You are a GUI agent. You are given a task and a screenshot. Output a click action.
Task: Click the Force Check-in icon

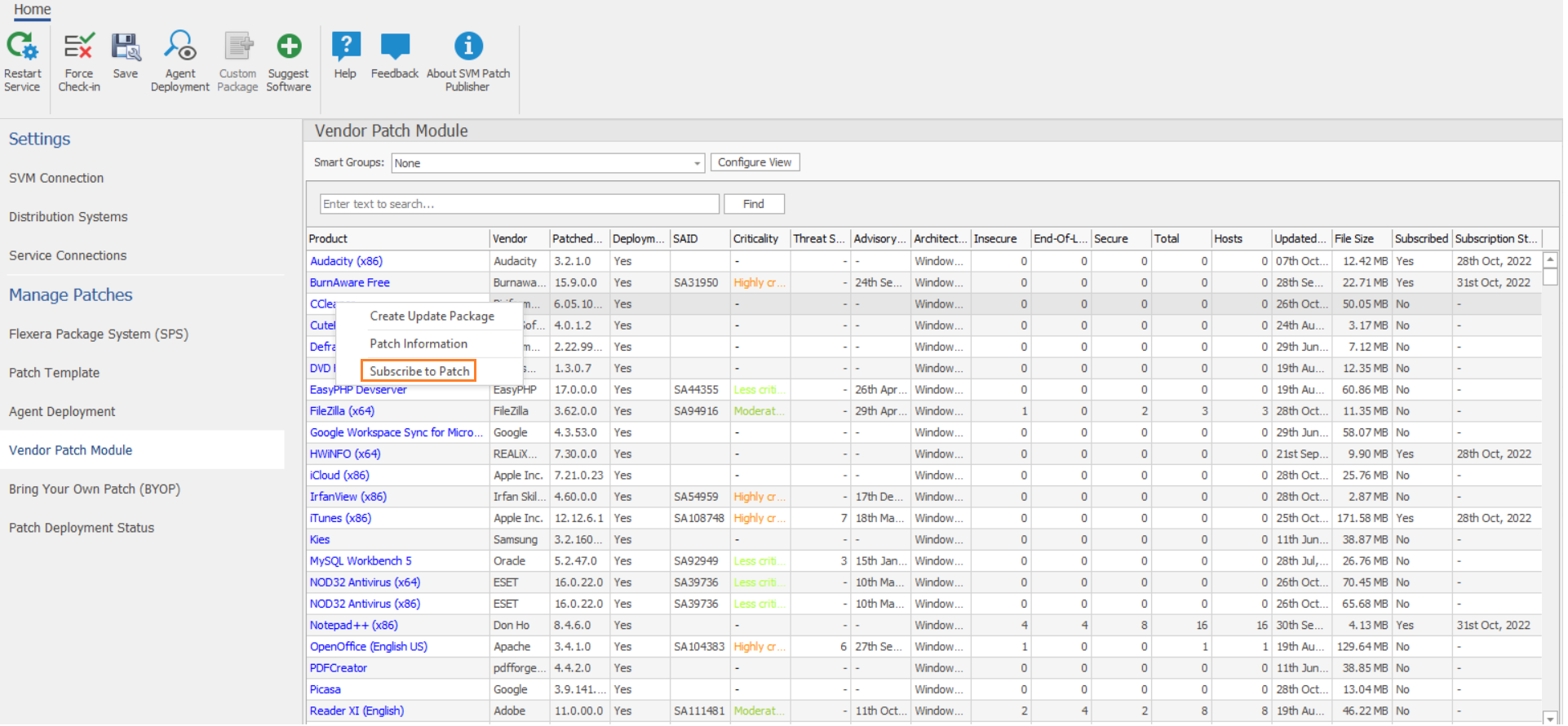tap(79, 46)
